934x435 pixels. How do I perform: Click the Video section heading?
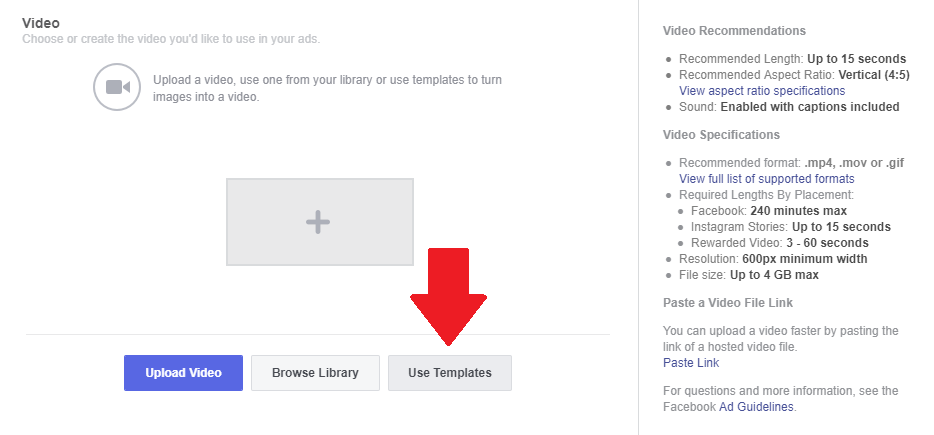(x=41, y=22)
